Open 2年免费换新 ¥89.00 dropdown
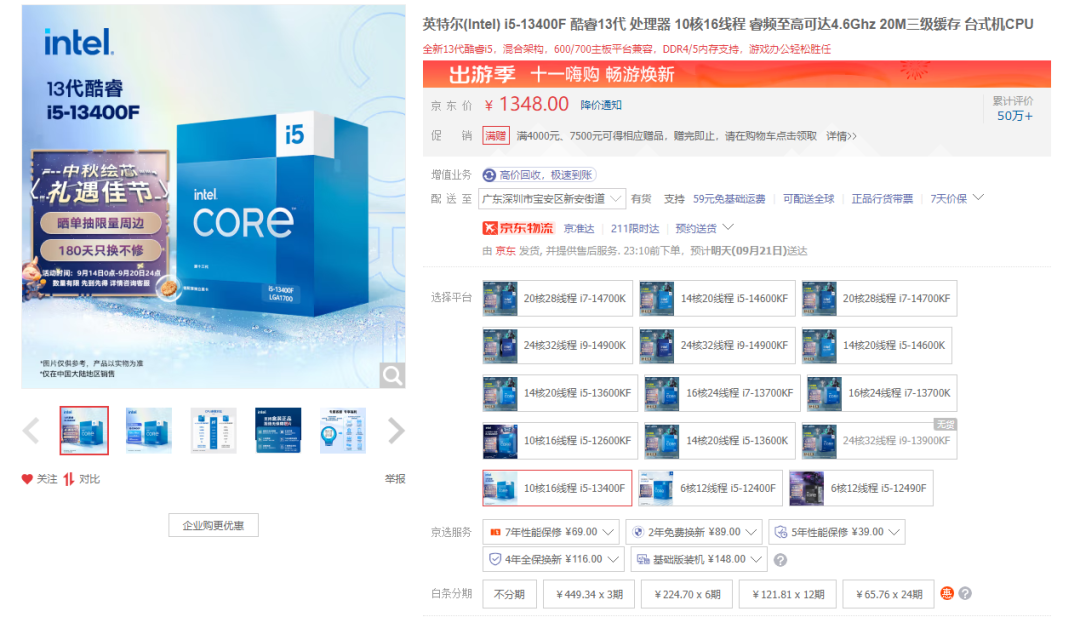Screen dimensions: 1080x617 (x=694, y=532)
